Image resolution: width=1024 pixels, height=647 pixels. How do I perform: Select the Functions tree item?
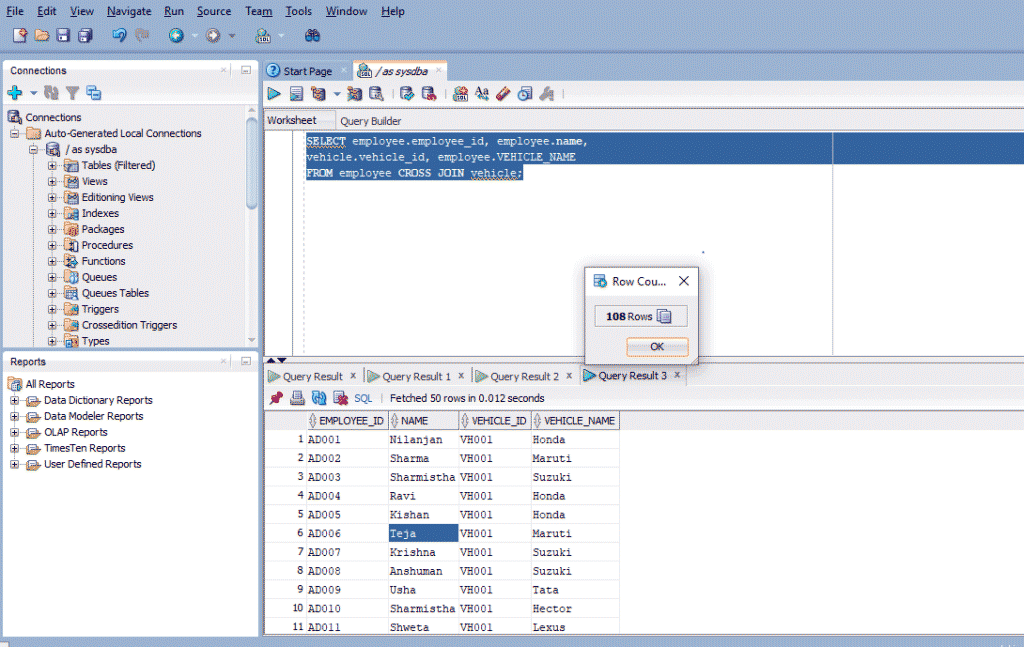pos(103,261)
